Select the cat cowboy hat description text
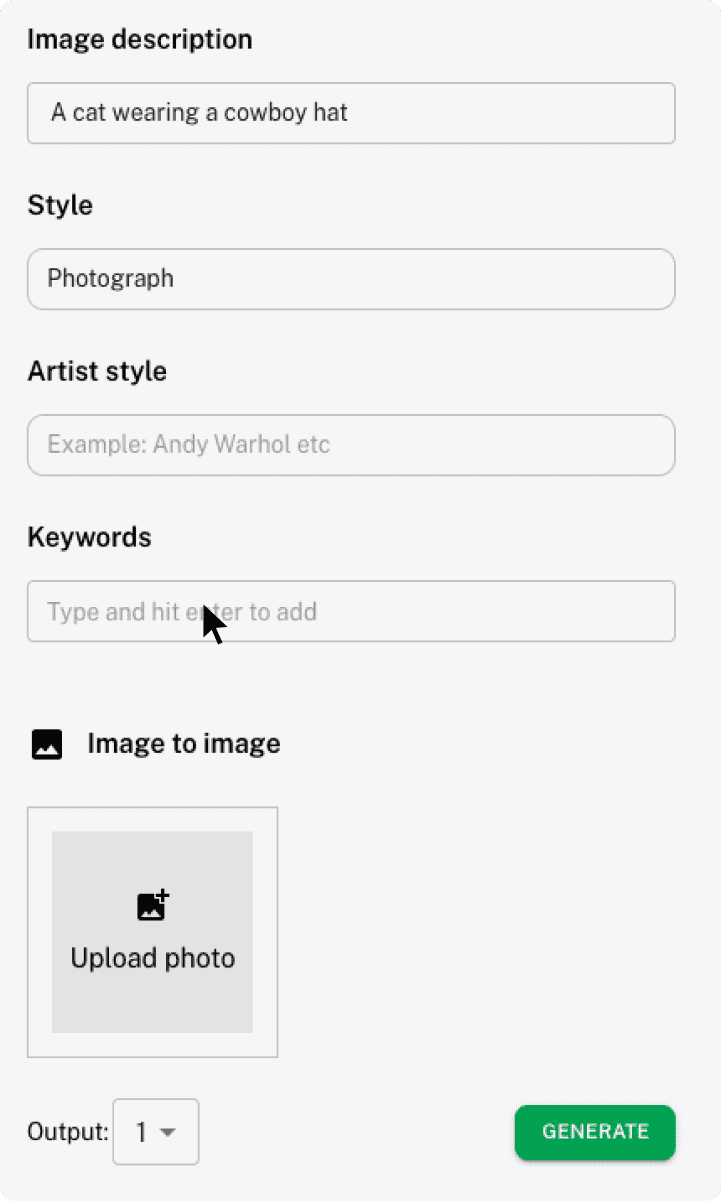The image size is (722, 1202). [196, 113]
